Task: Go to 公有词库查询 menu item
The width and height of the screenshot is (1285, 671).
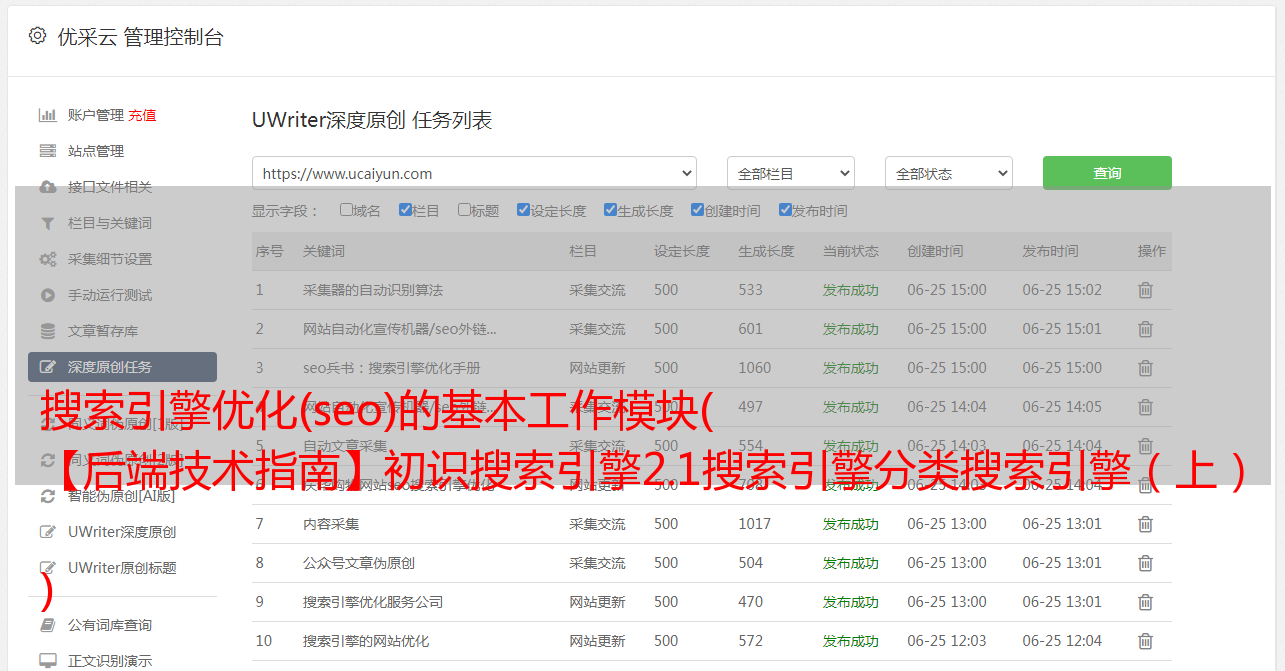Action: click(x=110, y=625)
